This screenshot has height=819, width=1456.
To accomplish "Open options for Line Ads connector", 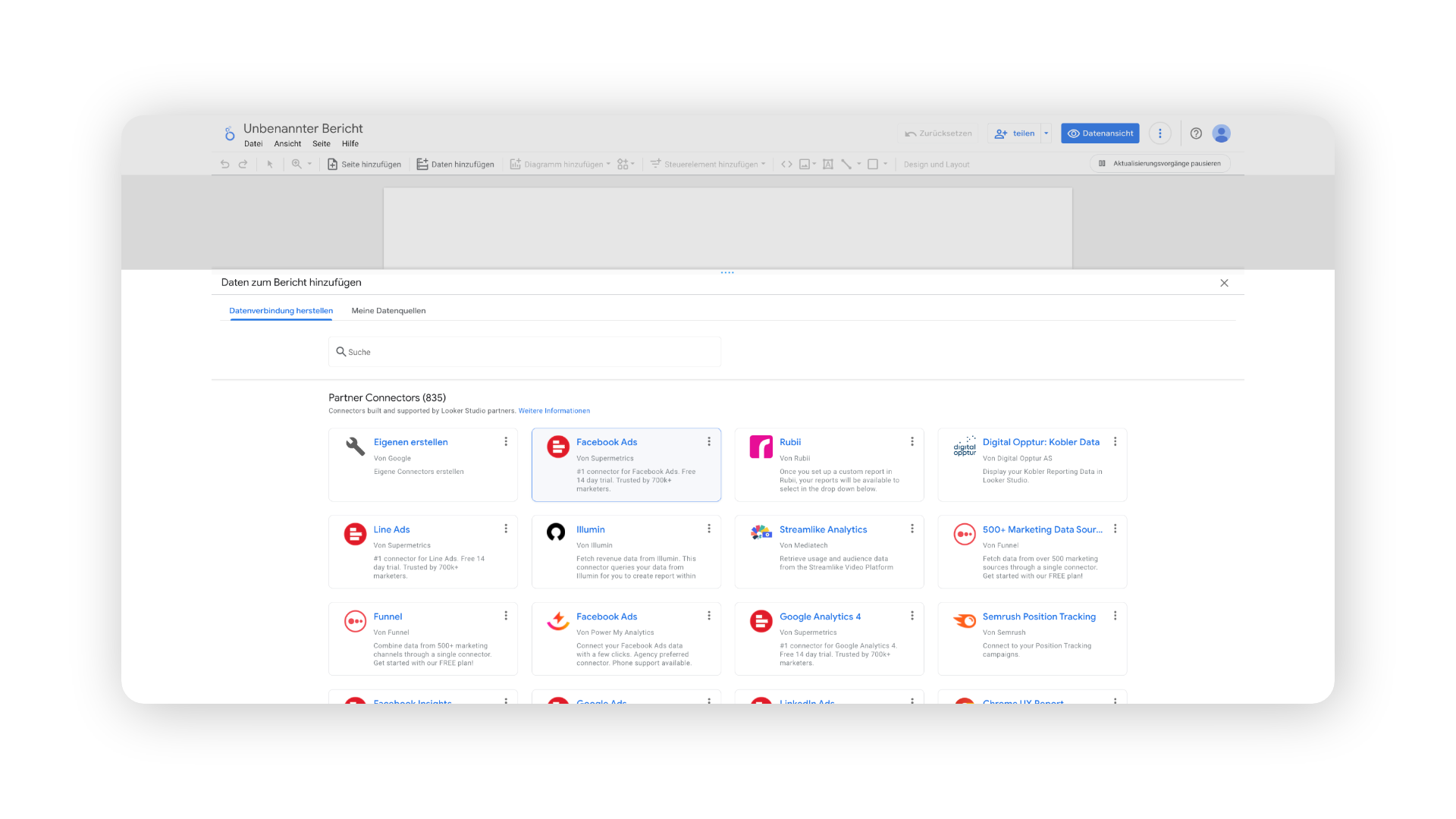I will click(x=506, y=529).
